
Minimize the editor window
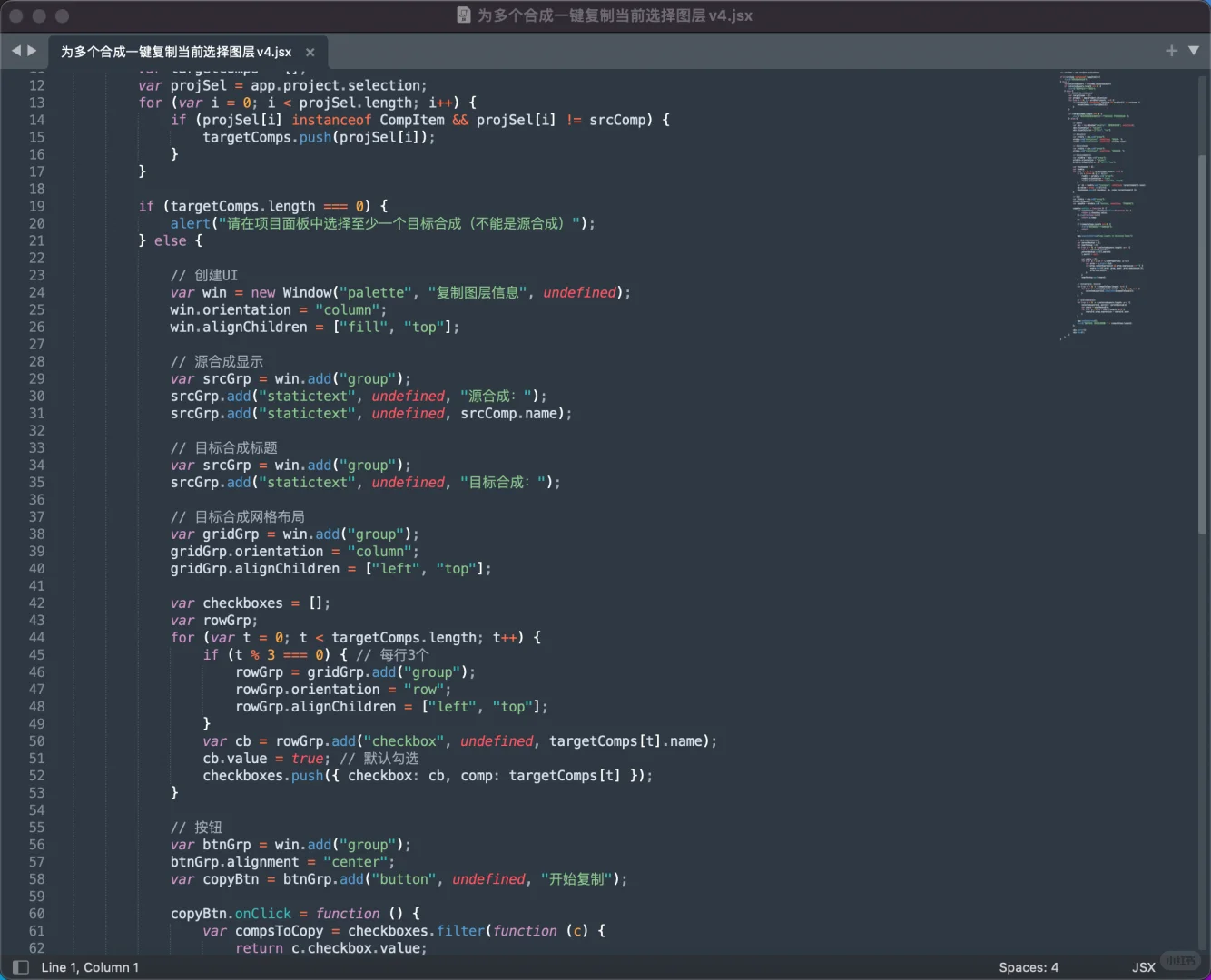click(39, 15)
